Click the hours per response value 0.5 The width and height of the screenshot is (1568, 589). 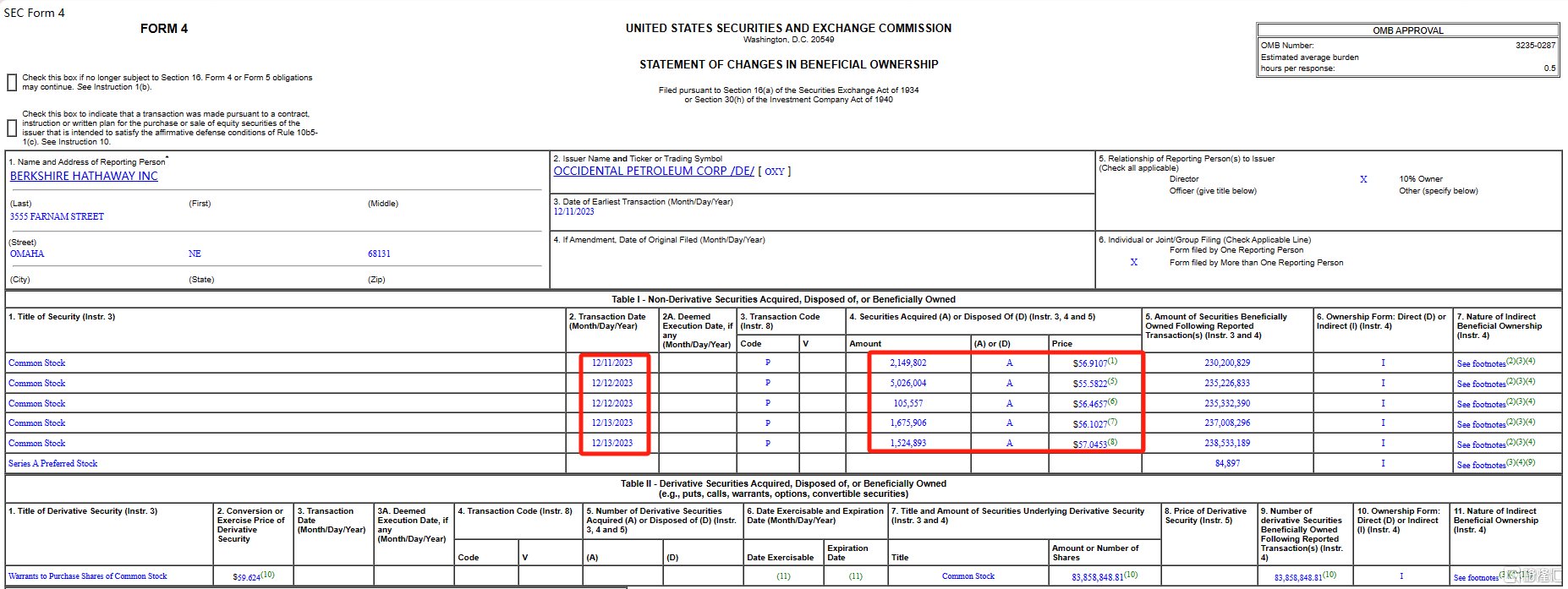pos(1549,68)
